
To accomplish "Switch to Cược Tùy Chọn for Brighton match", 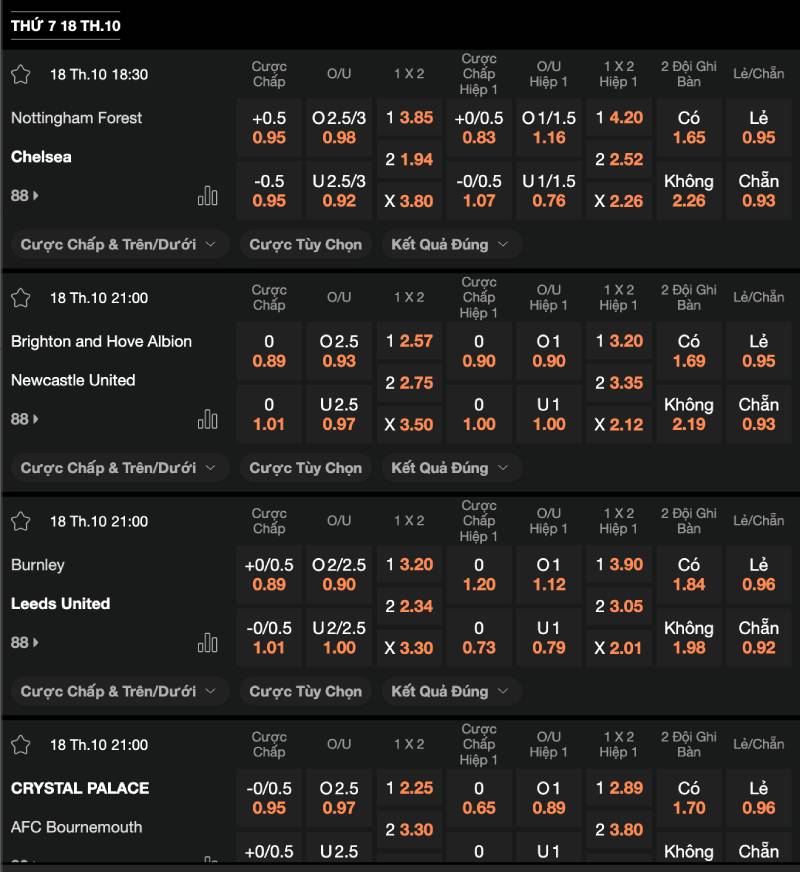I will pos(305,468).
